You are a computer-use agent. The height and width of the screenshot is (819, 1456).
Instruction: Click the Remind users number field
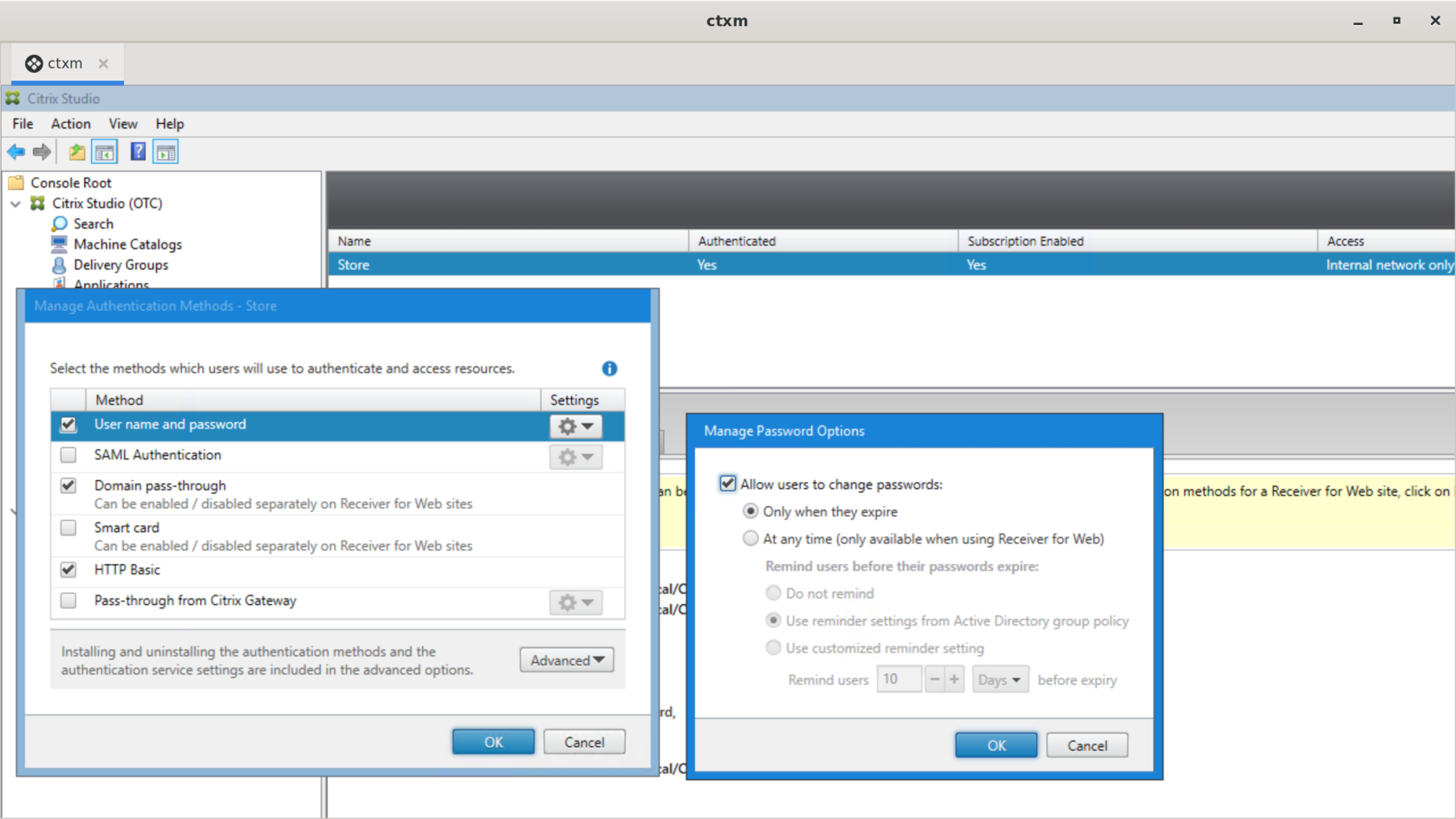(900, 679)
